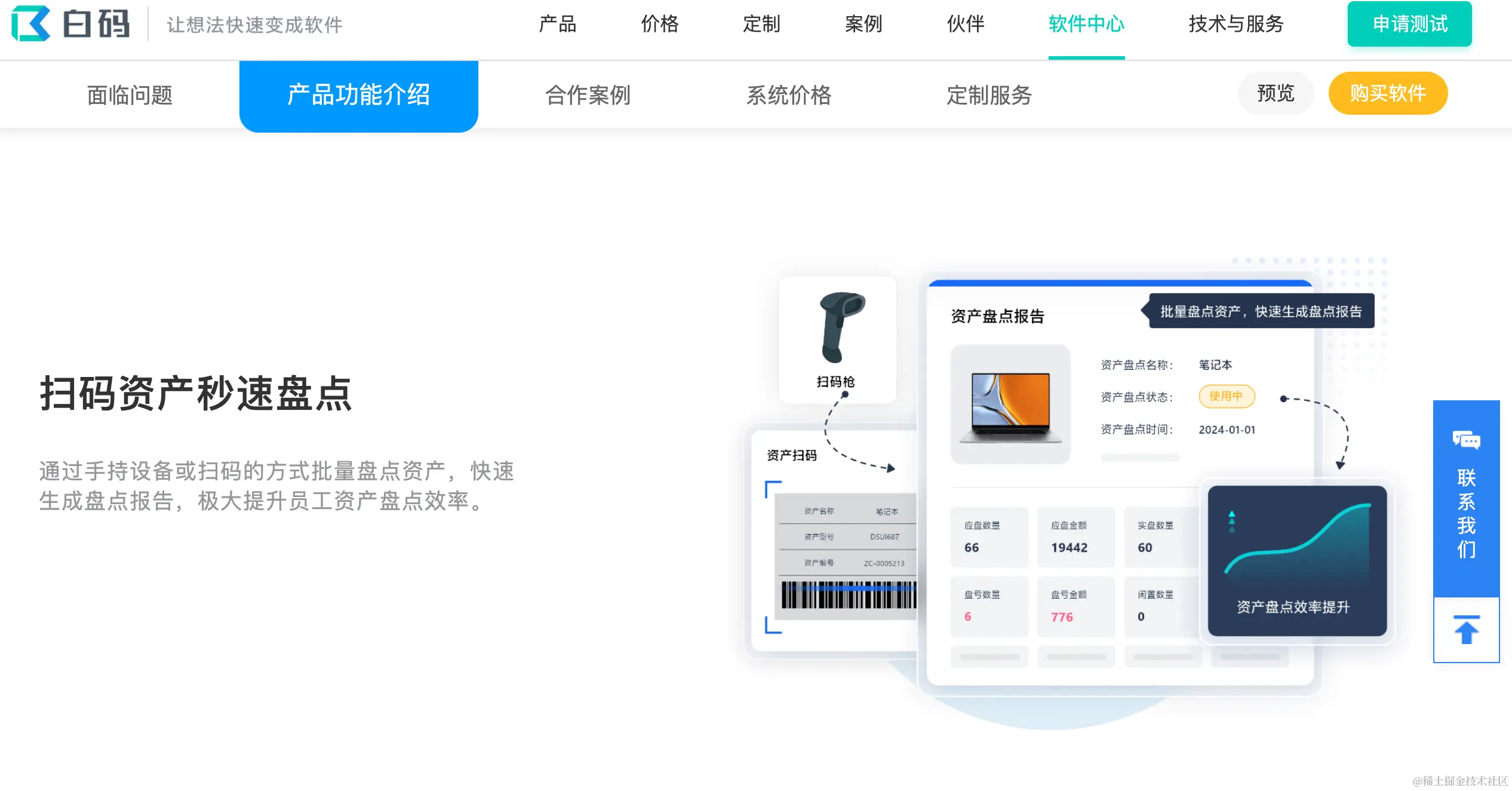Click the efficiency growth chart card
Viewport: 1512px width, 791px height.
click(1297, 560)
